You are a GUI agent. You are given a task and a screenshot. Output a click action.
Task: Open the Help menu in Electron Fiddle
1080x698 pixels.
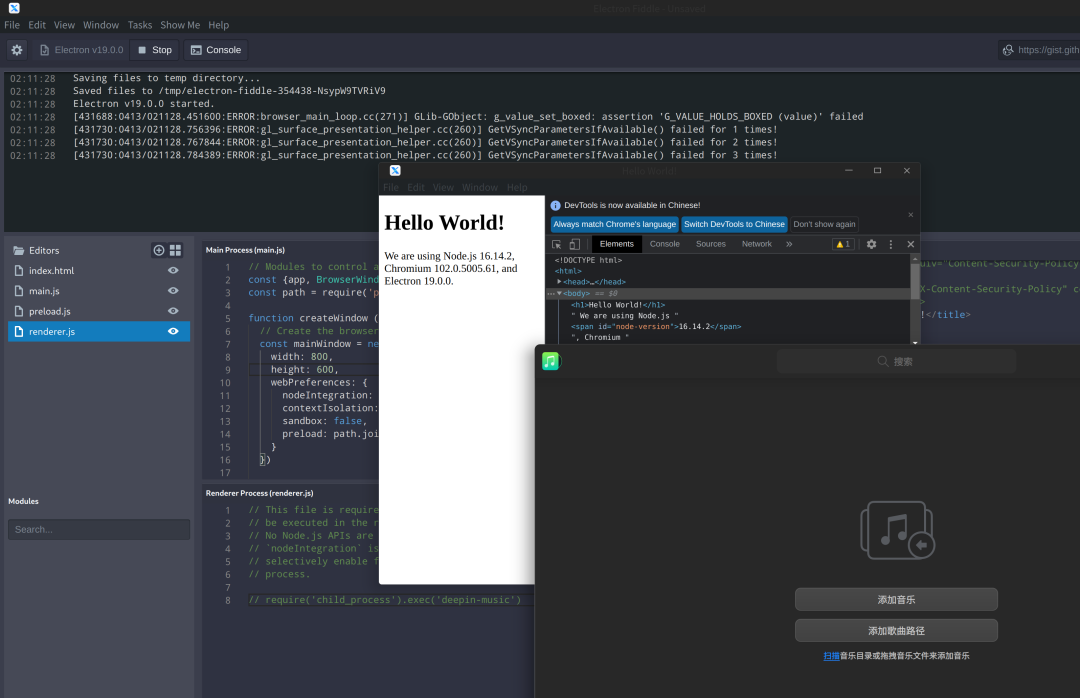218,25
